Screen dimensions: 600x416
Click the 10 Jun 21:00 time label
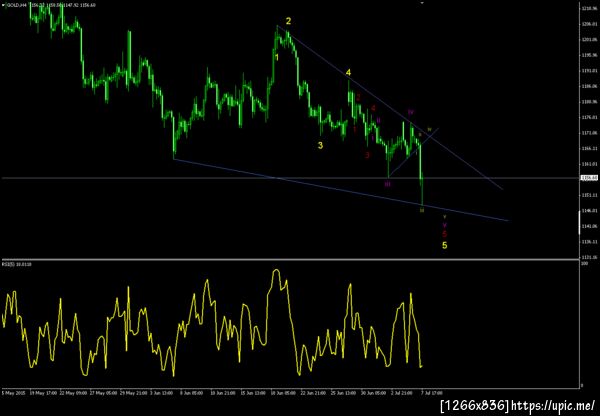click(x=224, y=393)
